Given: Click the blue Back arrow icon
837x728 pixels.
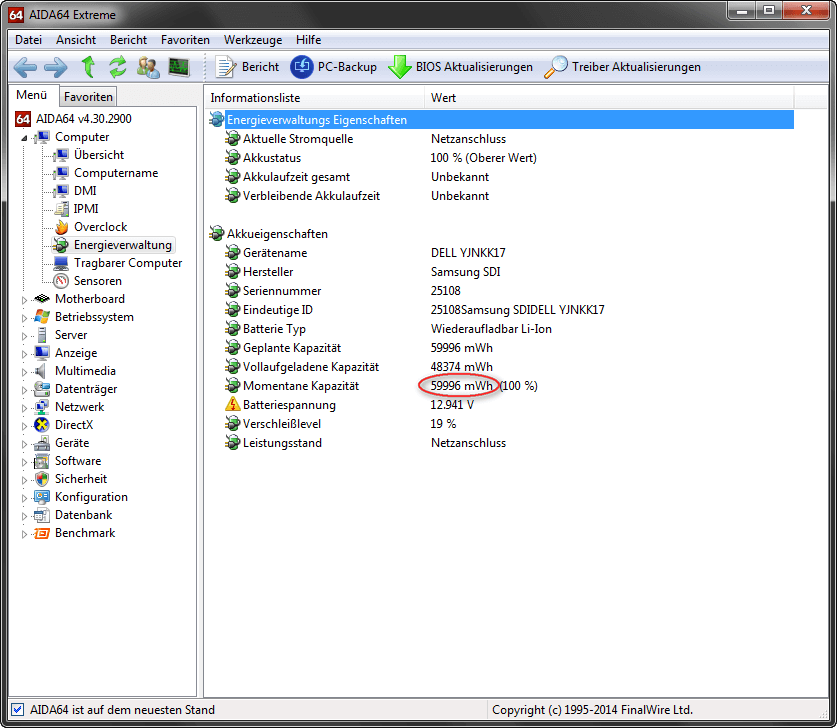Looking at the screenshot, I should pyautogui.click(x=25, y=67).
